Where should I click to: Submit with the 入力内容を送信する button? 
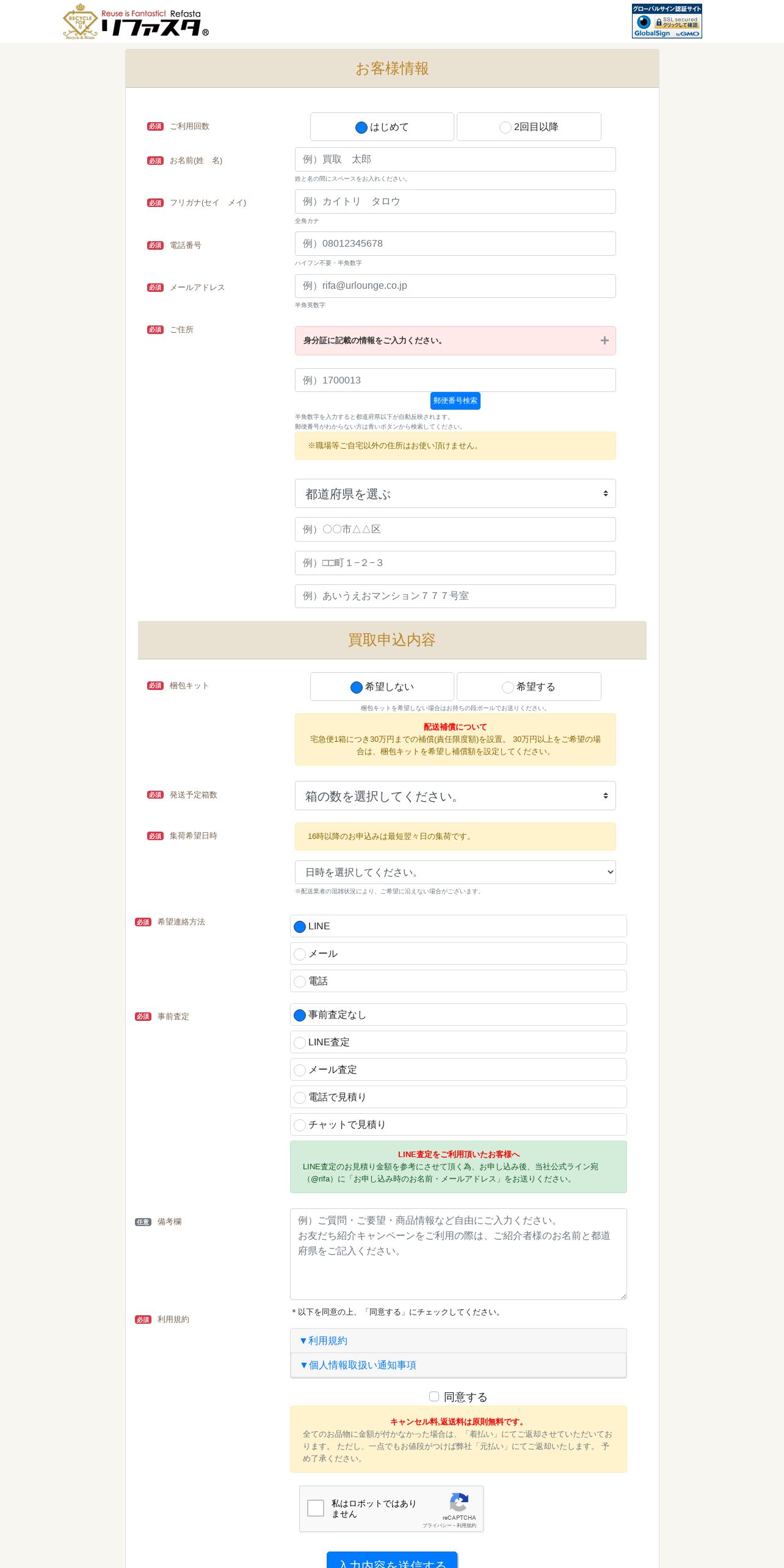(392, 1560)
